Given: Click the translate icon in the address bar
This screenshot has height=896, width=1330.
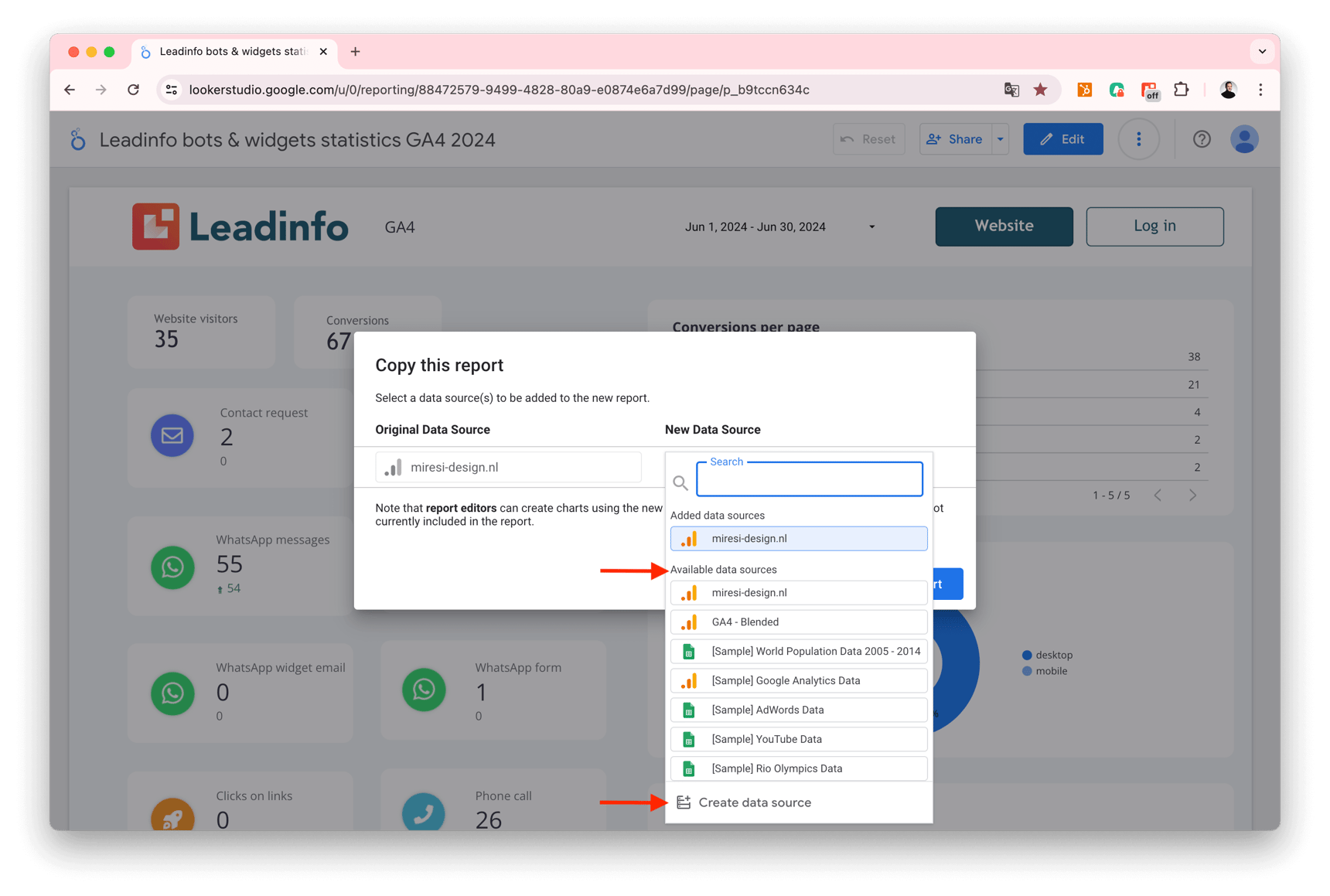Looking at the screenshot, I should [1011, 89].
